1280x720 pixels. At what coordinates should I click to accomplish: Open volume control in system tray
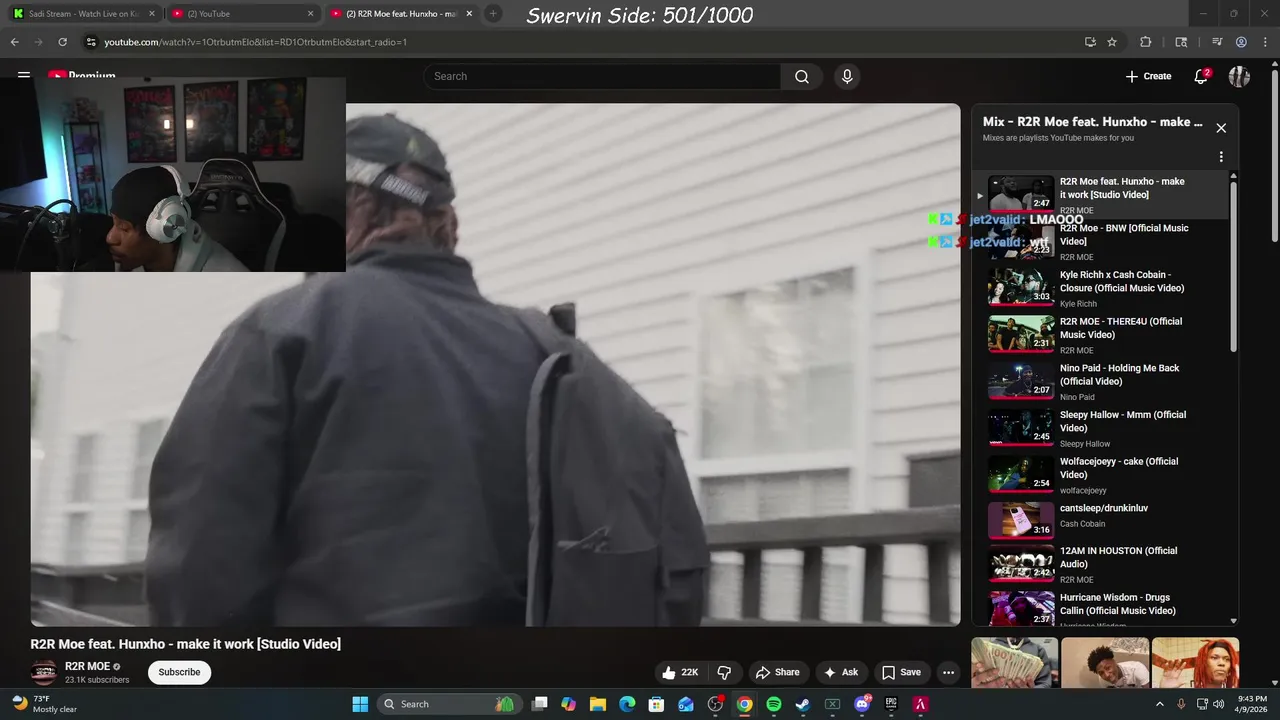tap(1218, 704)
